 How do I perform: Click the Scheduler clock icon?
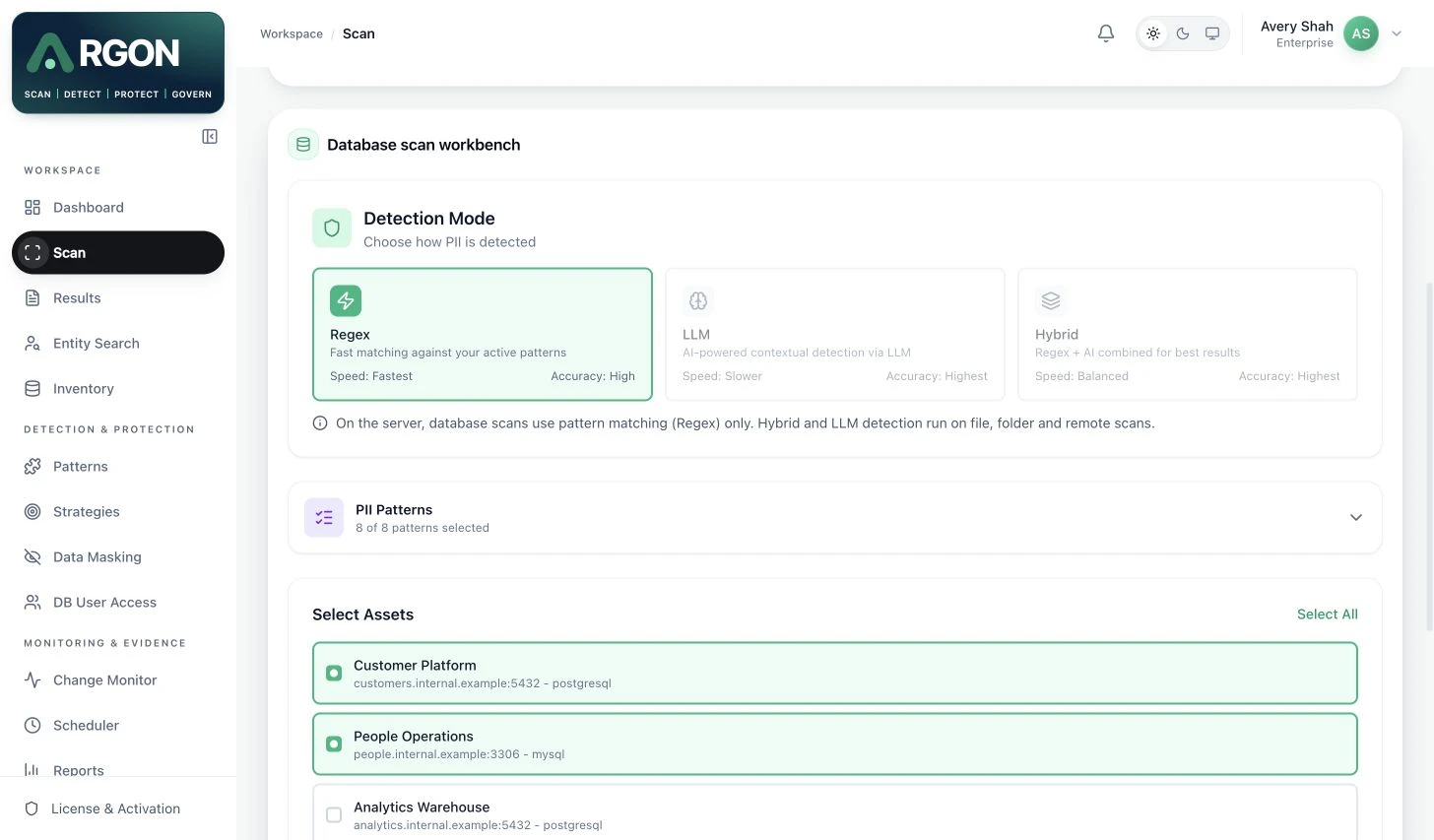tap(33, 726)
